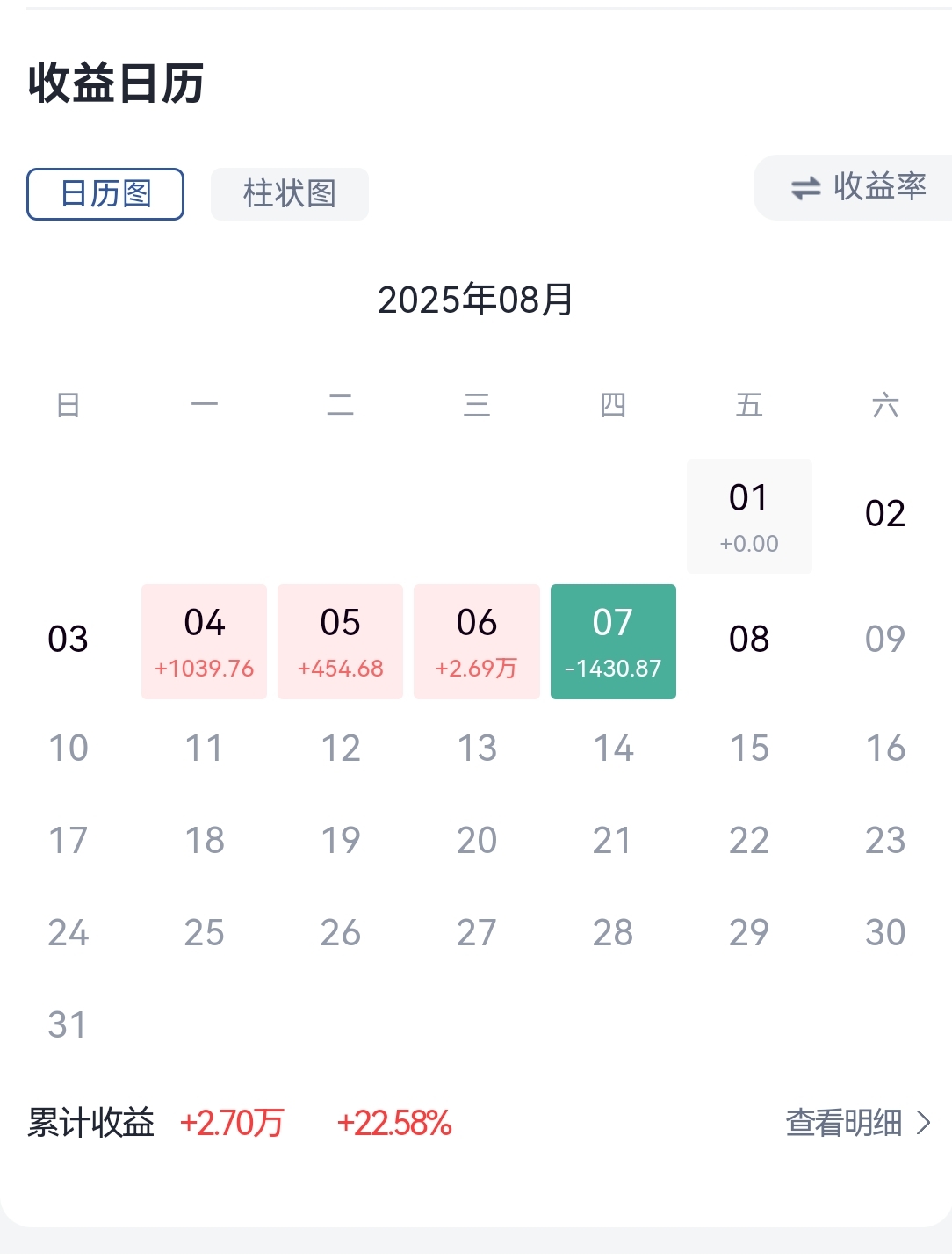
Task: Select date 03 on the calendar
Action: (68, 639)
